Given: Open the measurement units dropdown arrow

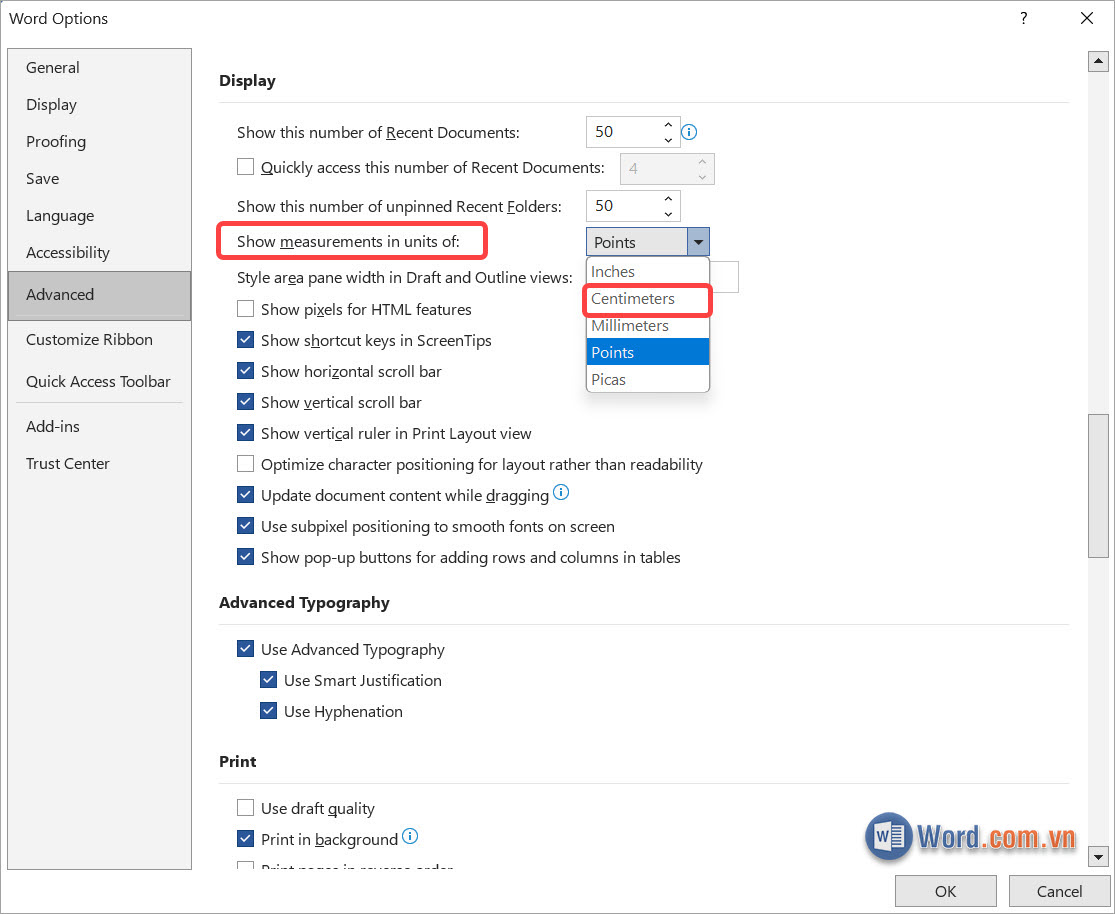Looking at the screenshot, I should click(698, 242).
